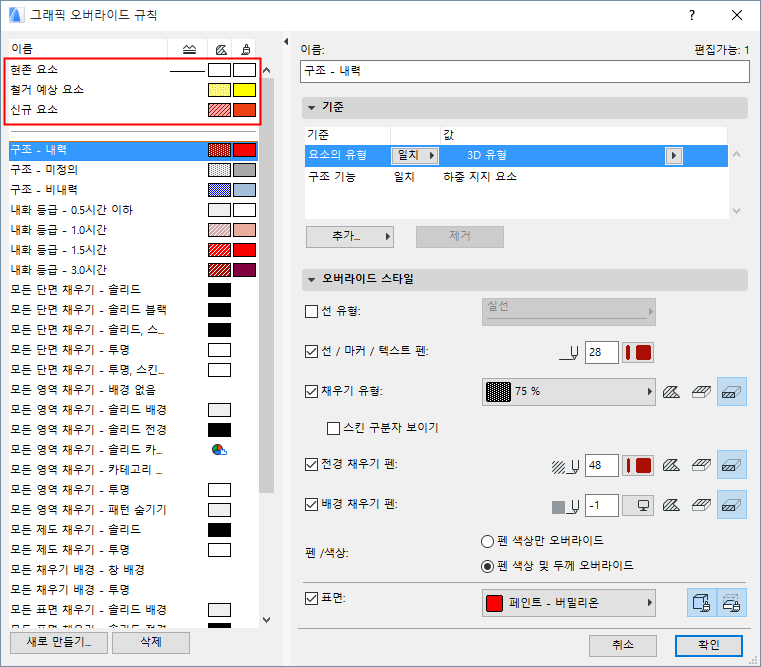
Task: Click rule list scrollbar down arrow
Action: 266,620
